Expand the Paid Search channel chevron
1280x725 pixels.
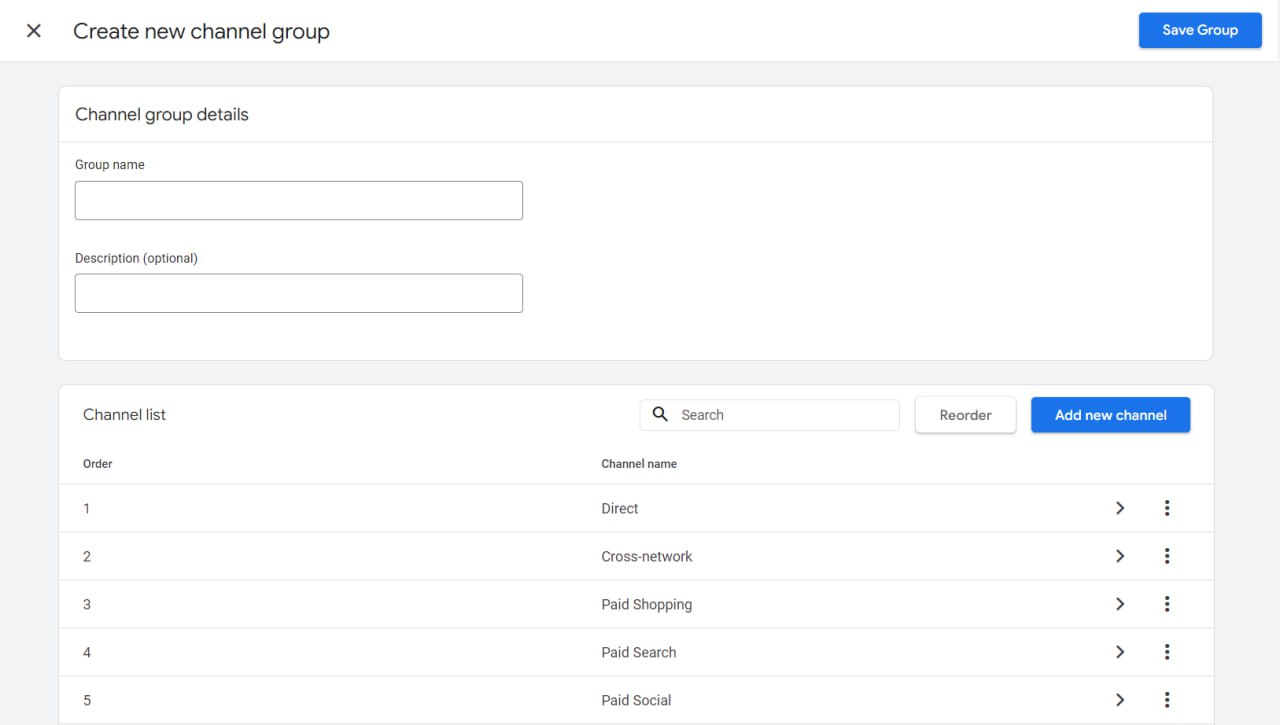(x=1120, y=652)
